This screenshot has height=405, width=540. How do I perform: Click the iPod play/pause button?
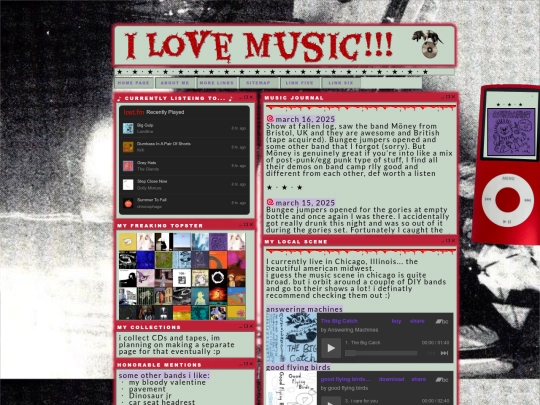[507, 221]
